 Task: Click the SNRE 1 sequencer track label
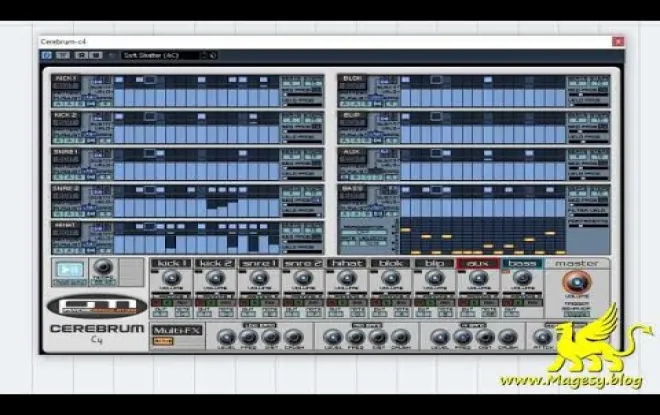(x=65, y=152)
